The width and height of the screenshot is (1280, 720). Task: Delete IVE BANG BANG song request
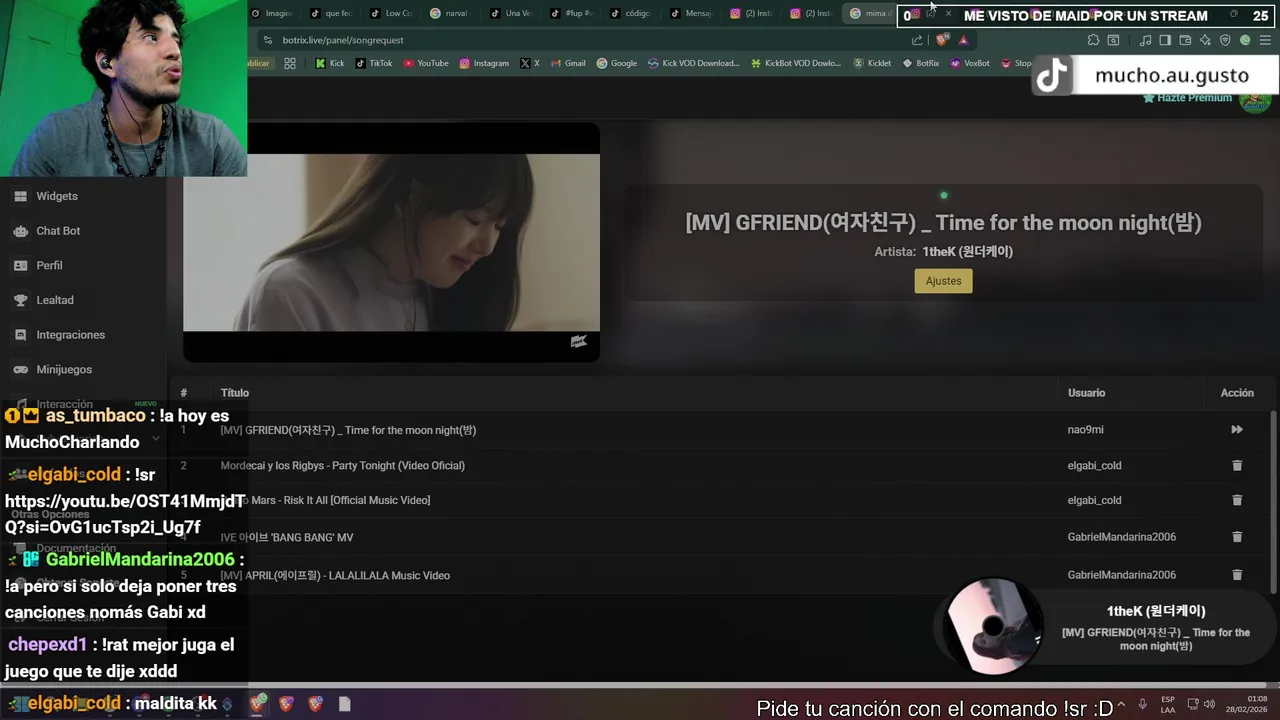[1237, 537]
